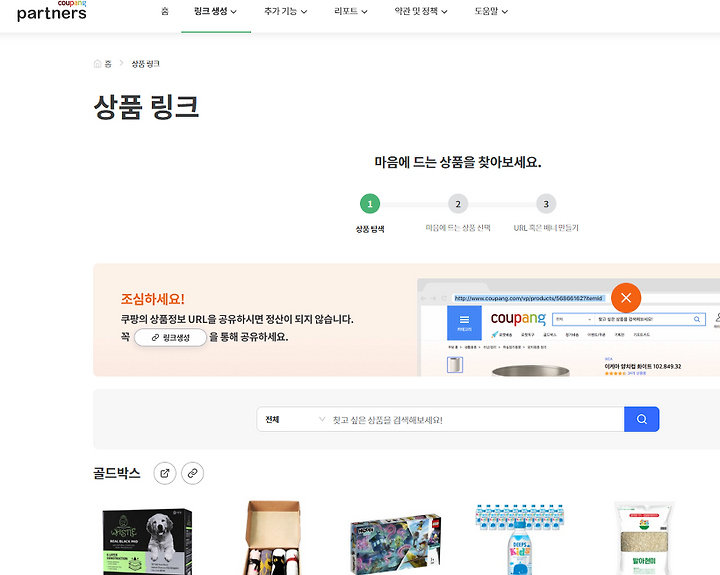Click the 상품 탐색 step label
The width and height of the screenshot is (720, 575).
tap(370, 229)
